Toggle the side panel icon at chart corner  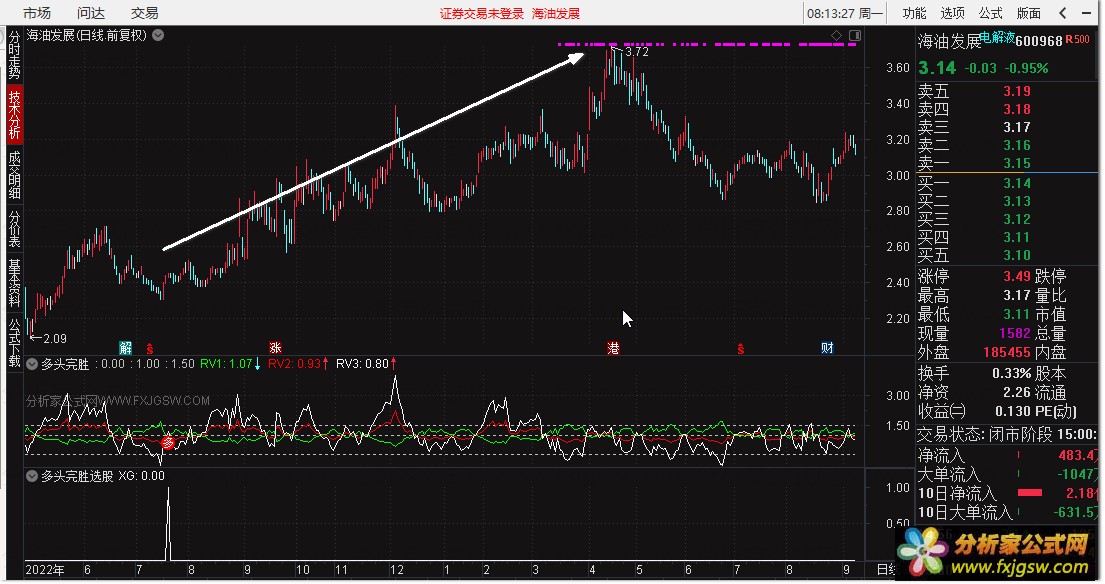[855, 35]
